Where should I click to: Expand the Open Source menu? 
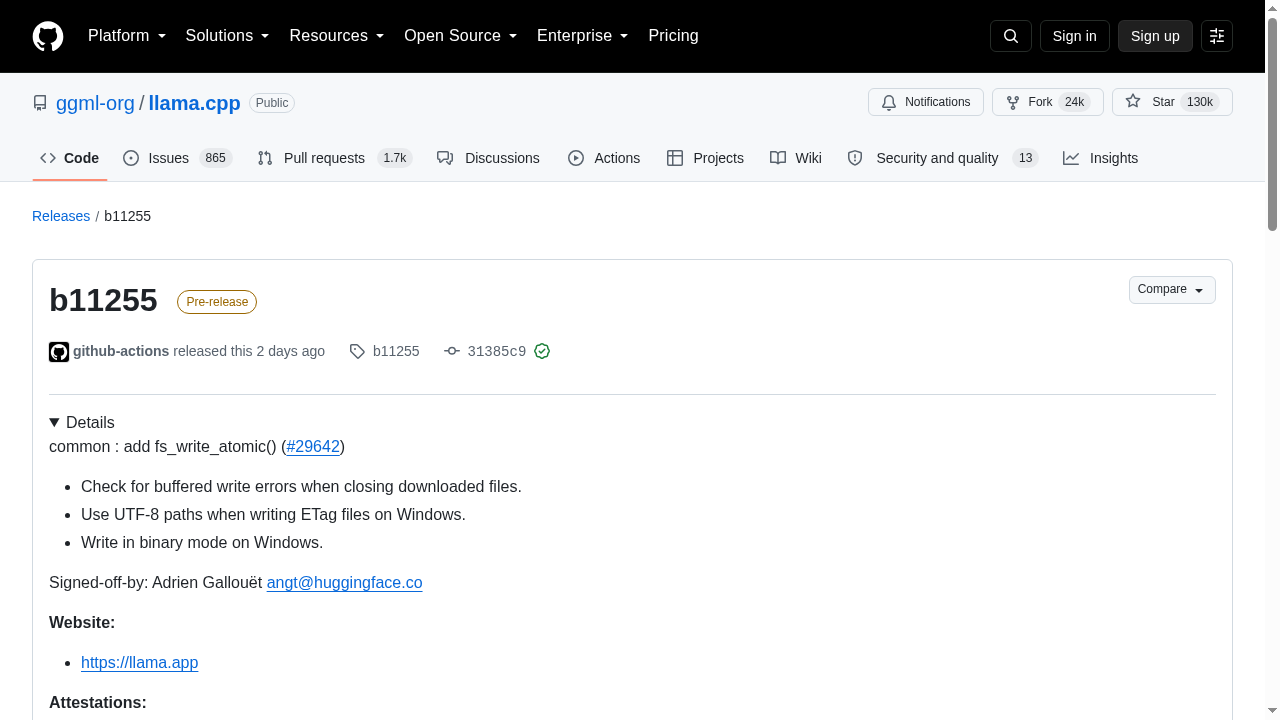pyautogui.click(x=461, y=36)
